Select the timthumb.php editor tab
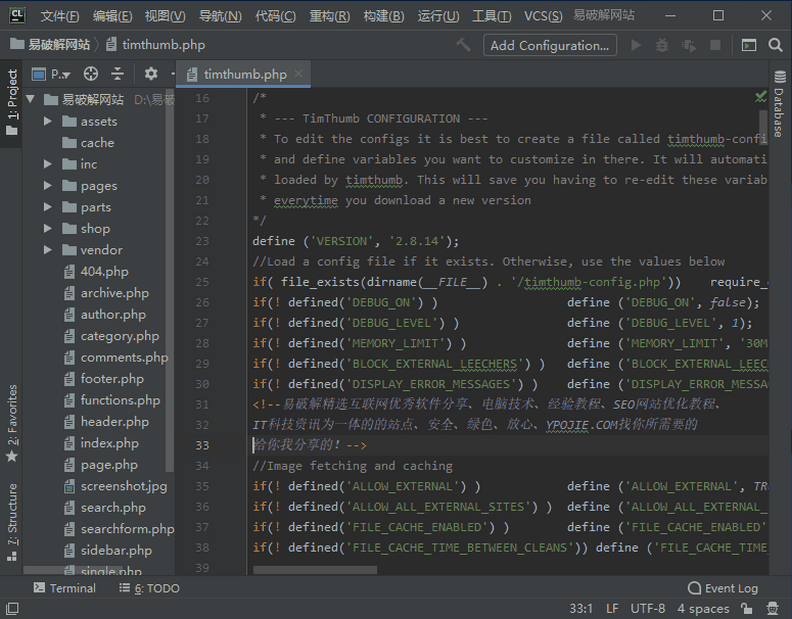This screenshot has width=792, height=619. 244,74
